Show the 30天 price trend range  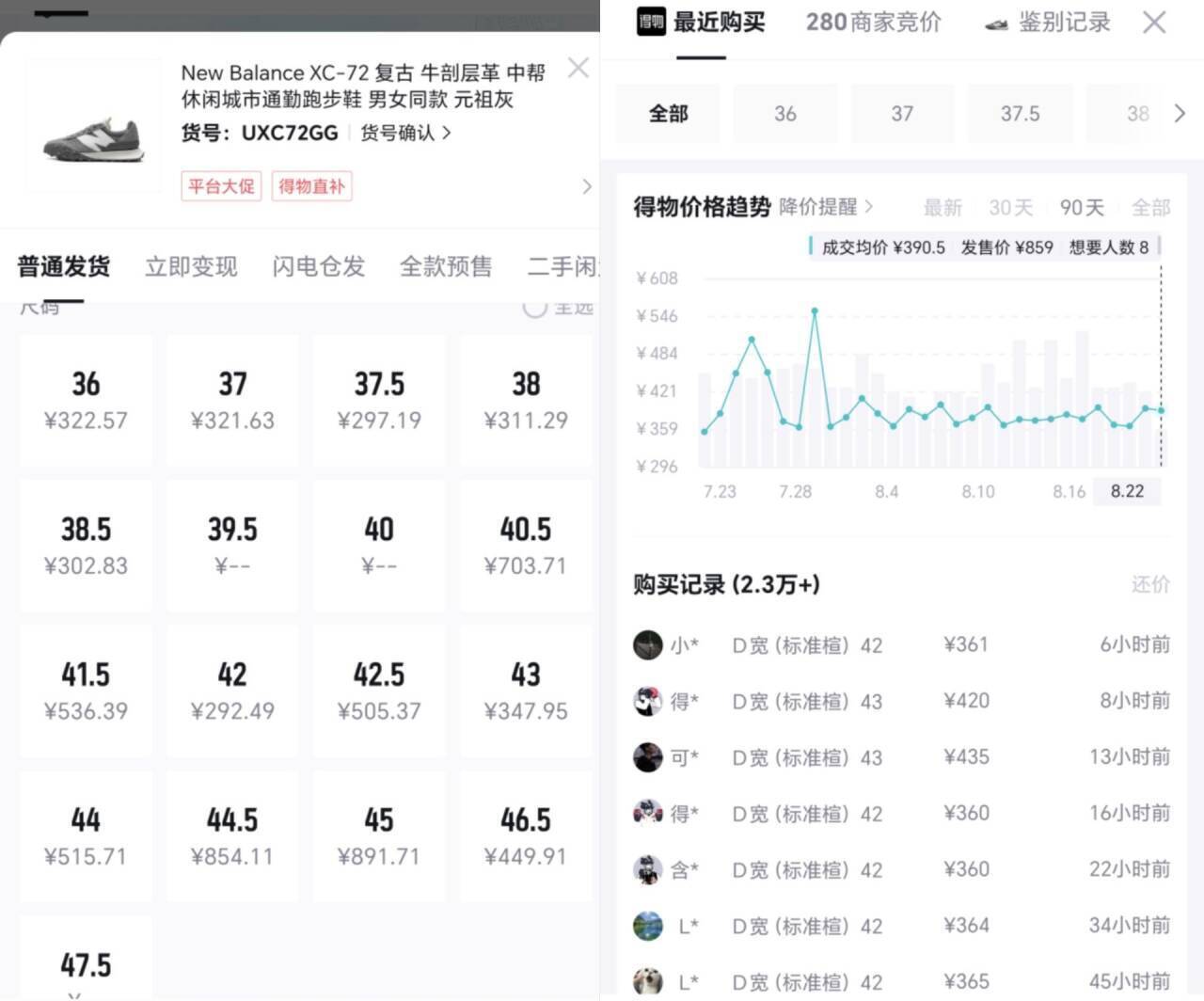1011,207
